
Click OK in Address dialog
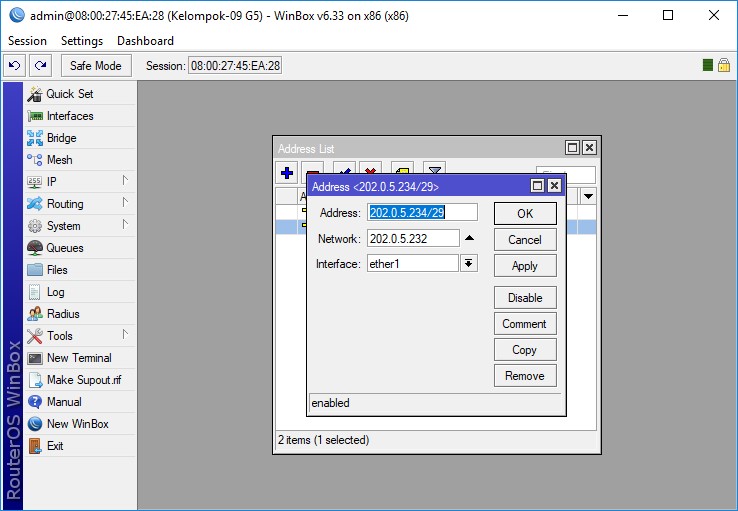[525, 214]
